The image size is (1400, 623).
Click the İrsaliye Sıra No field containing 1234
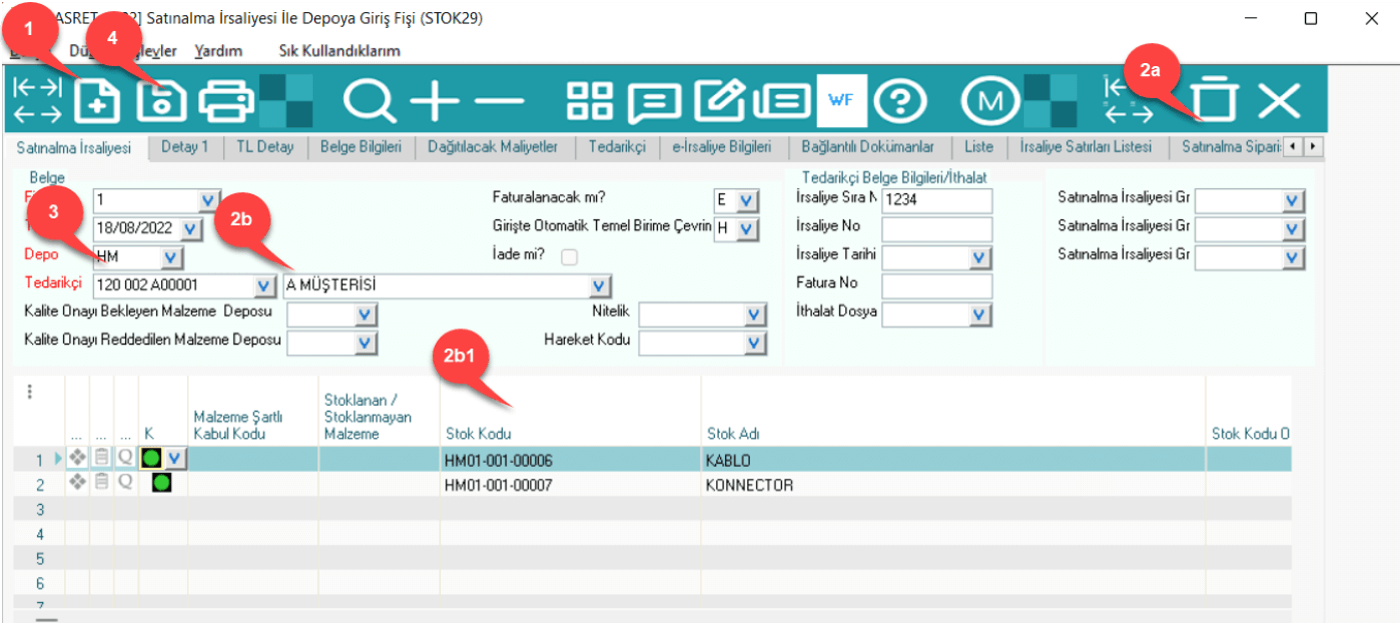pyautogui.click(x=937, y=201)
